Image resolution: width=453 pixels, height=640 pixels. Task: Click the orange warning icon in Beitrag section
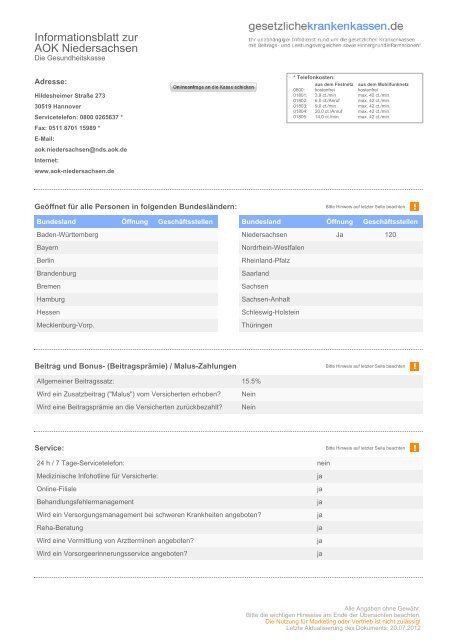click(x=414, y=366)
